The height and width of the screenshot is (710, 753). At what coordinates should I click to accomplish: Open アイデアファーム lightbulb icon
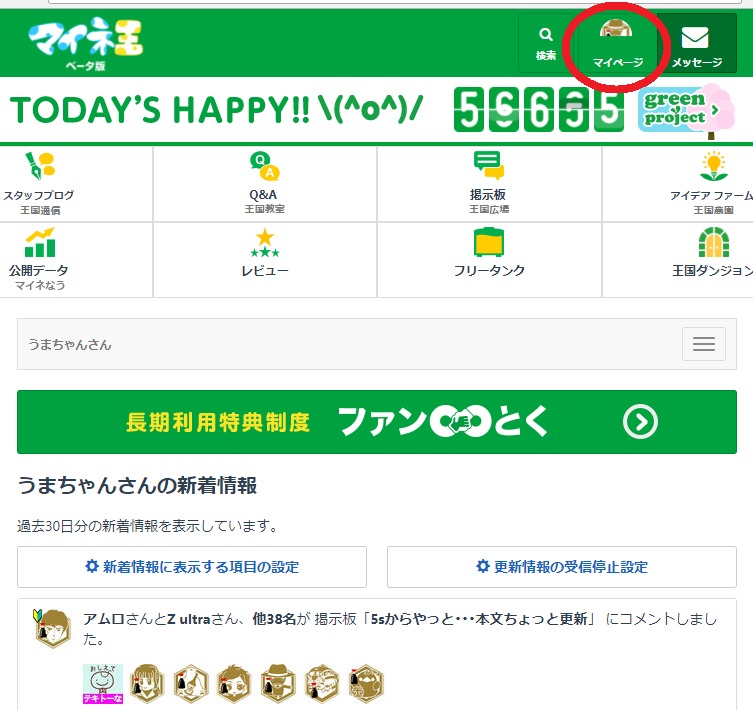point(714,166)
